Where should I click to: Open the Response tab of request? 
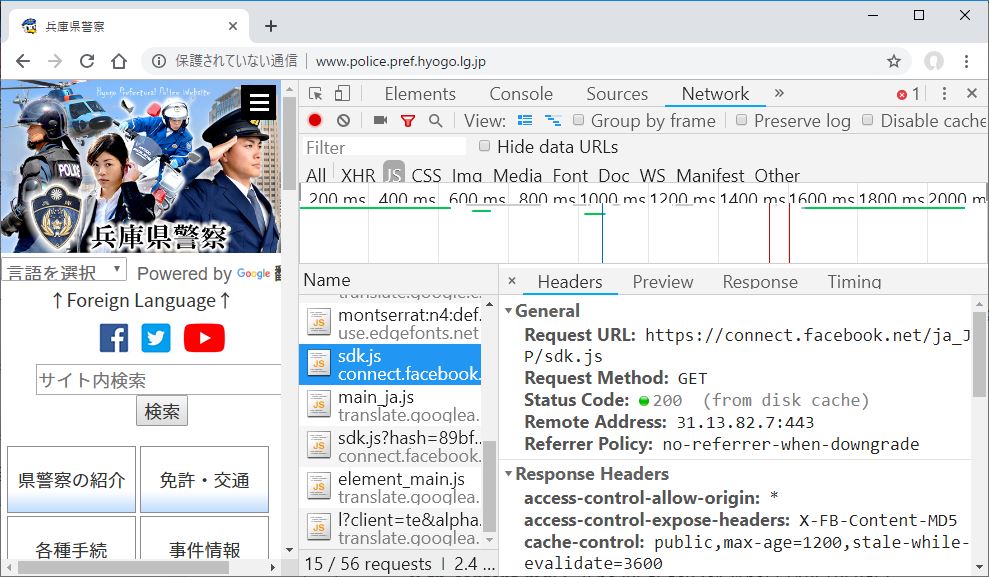coord(760,282)
